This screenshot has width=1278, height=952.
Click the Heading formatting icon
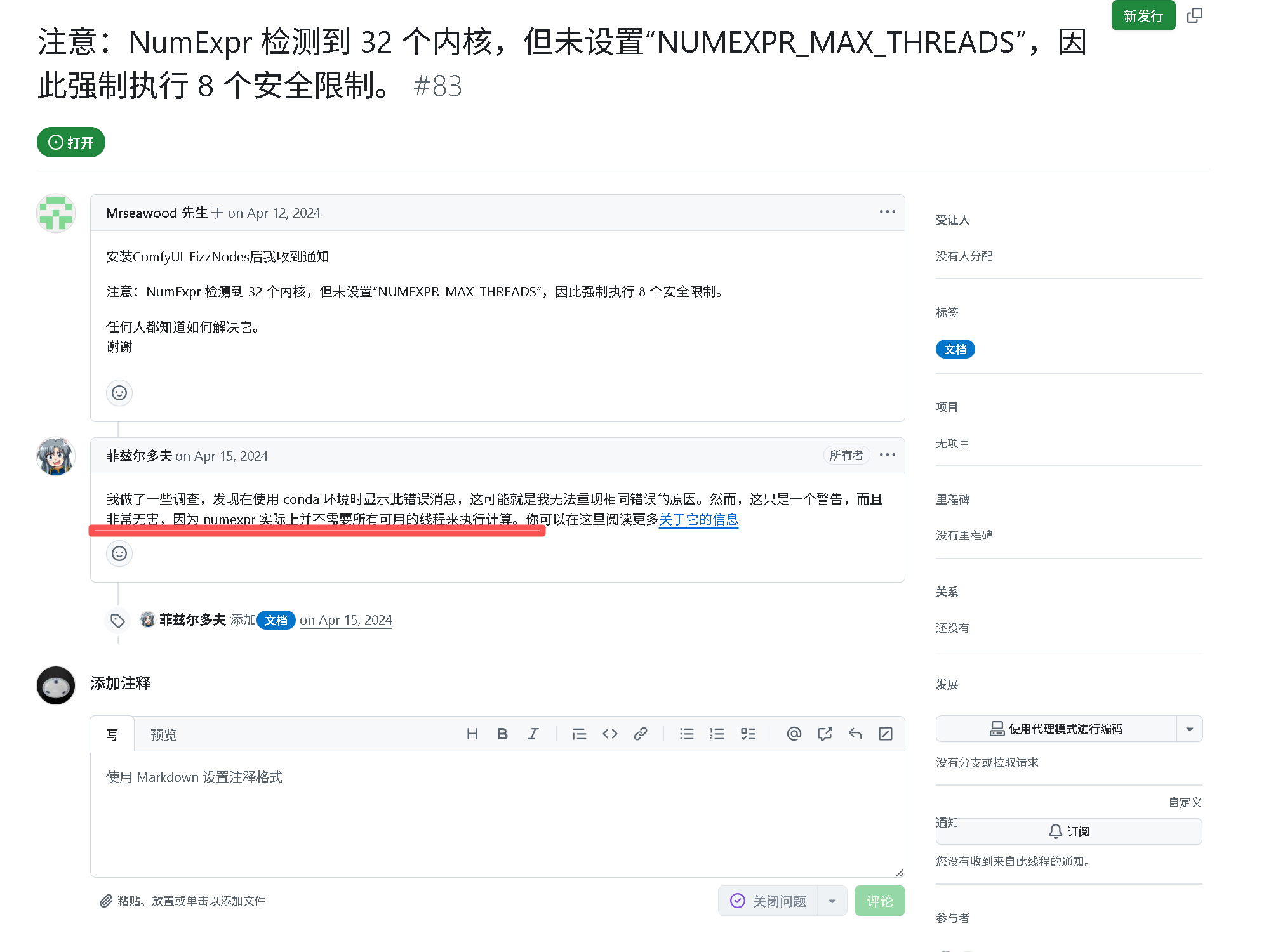[472, 734]
